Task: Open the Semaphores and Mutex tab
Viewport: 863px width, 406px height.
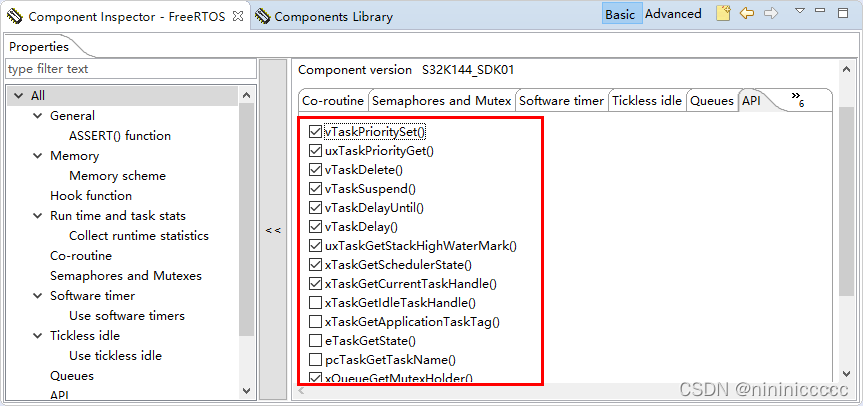Action: pos(442,101)
